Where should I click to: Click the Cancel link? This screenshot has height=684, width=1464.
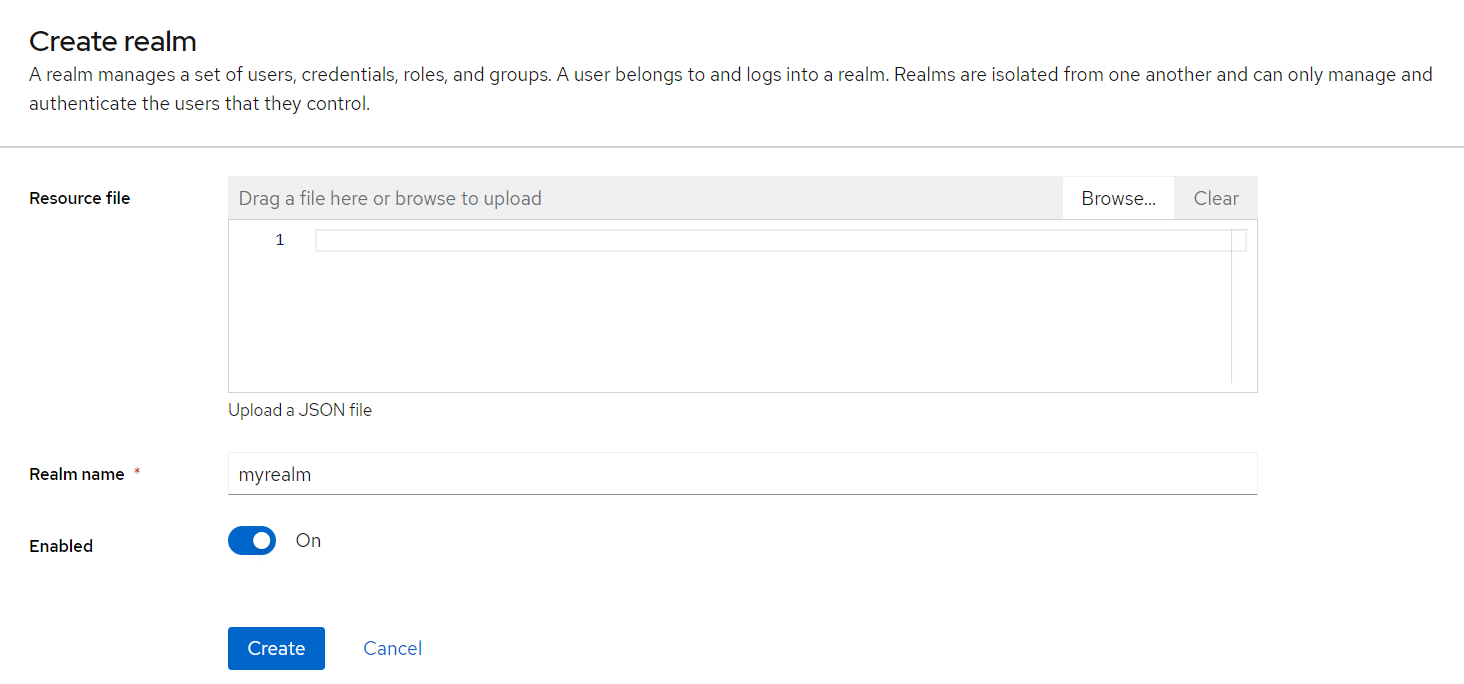pyautogui.click(x=392, y=648)
